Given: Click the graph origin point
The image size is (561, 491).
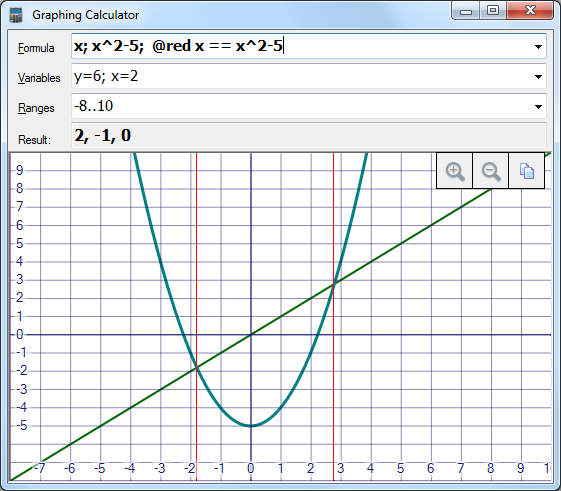Looking at the screenshot, I should click(x=251, y=335).
